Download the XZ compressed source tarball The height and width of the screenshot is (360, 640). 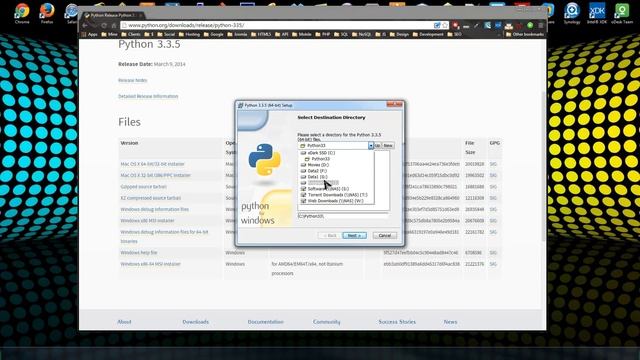click(151, 198)
